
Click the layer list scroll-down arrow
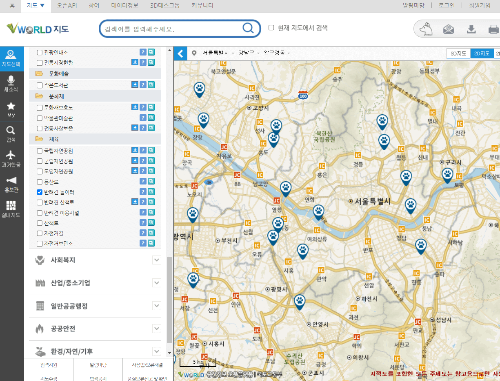(x=169, y=352)
